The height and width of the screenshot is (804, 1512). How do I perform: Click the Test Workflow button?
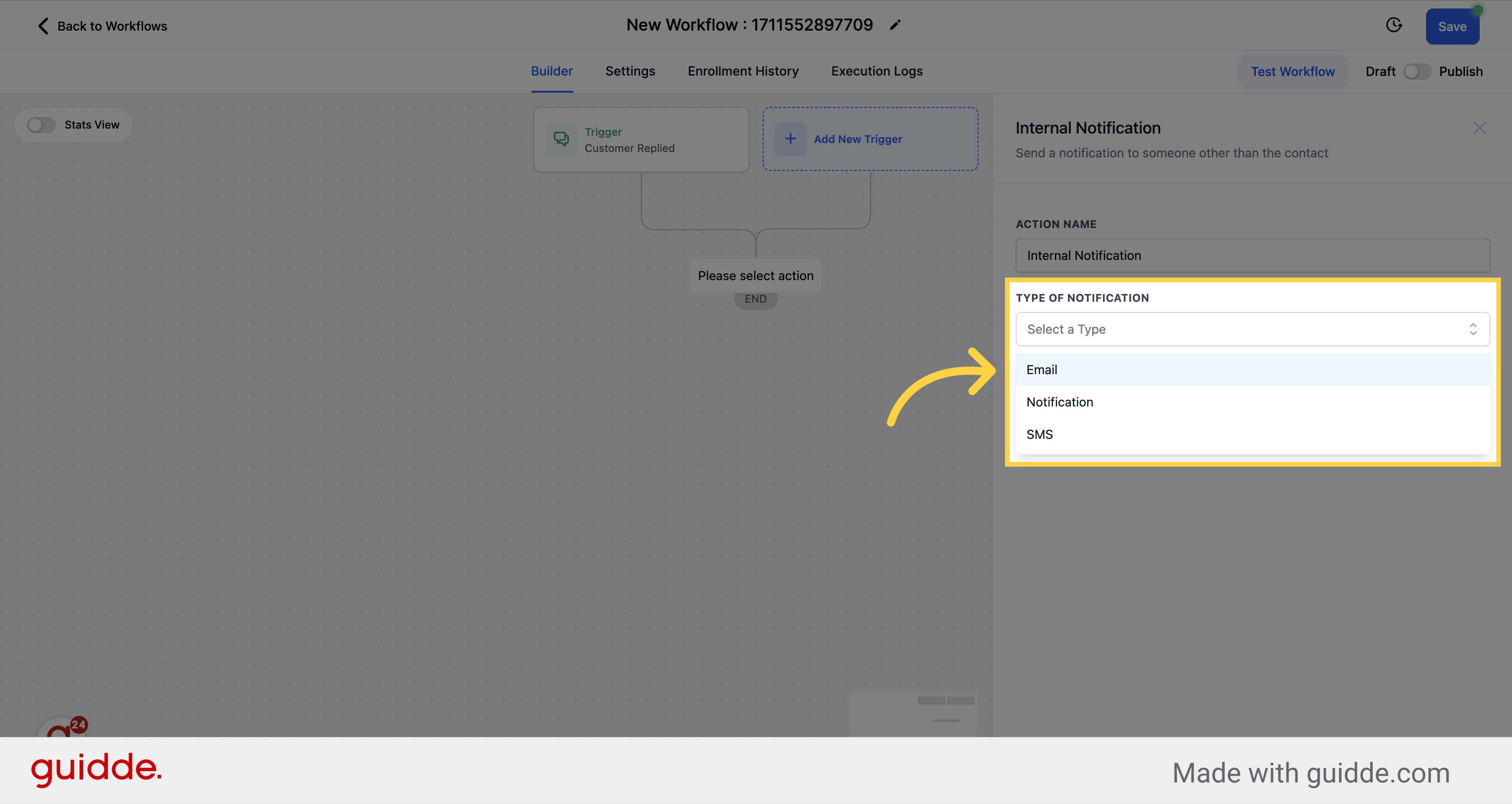point(1293,70)
